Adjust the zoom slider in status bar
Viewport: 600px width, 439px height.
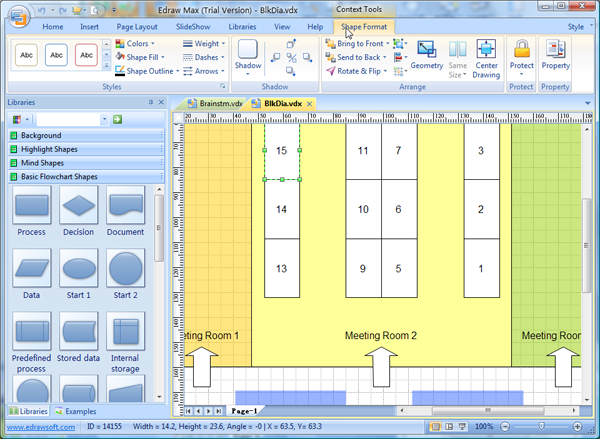point(541,427)
